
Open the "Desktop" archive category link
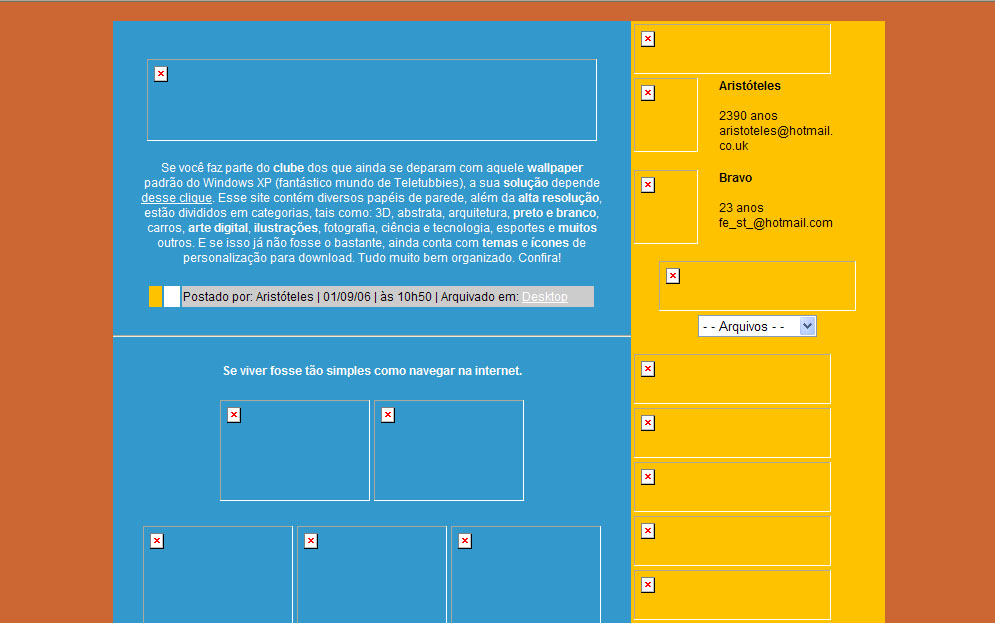(544, 297)
